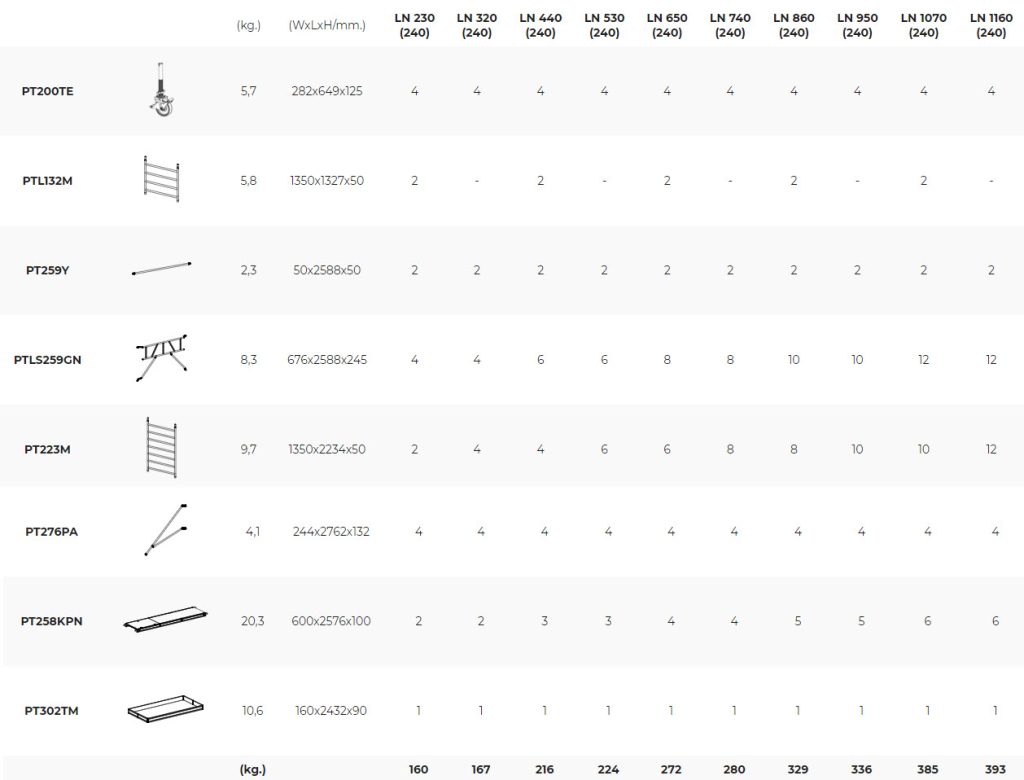Click the PT302TM toe board image
The height and width of the screenshot is (780, 1024).
click(165, 711)
